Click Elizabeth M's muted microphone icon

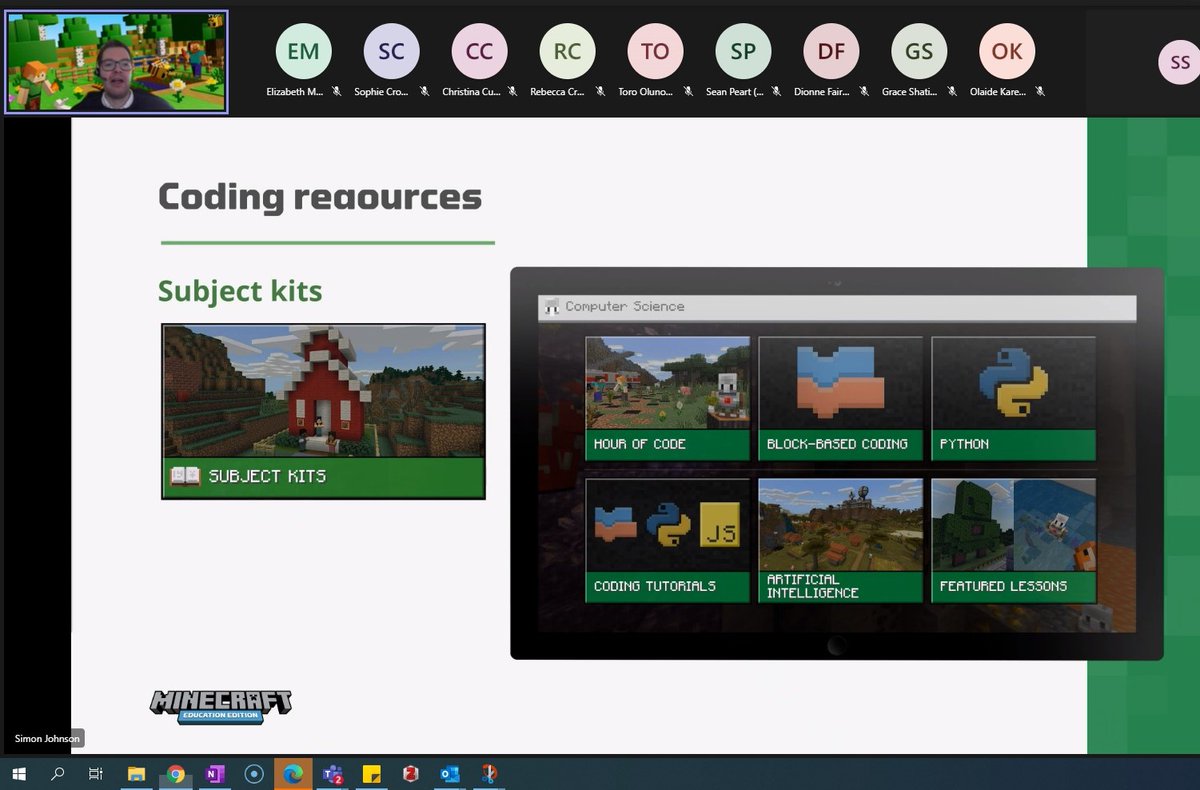tap(336, 91)
